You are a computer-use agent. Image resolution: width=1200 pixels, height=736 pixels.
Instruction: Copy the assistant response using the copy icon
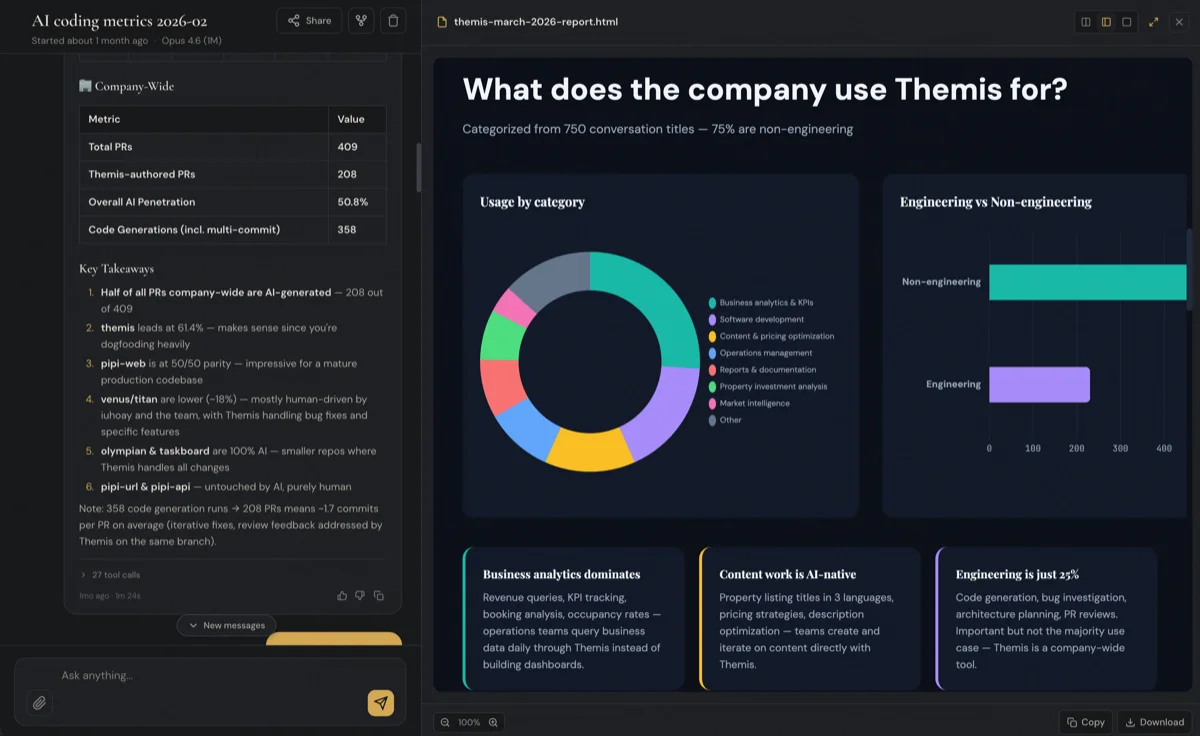tap(379, 595)
